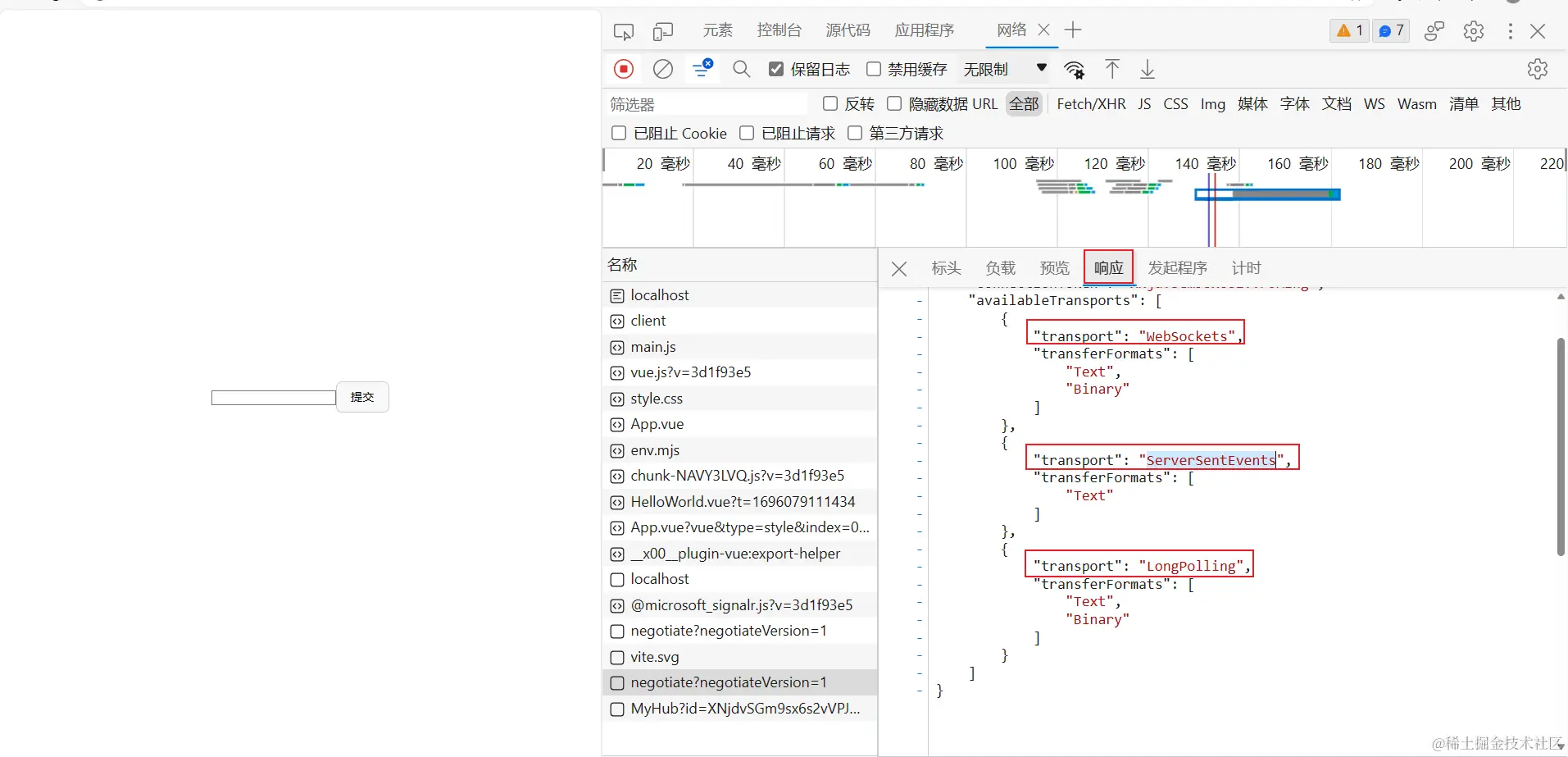The image size is (1568, 757).
Task: Open Network panel settings gear
Action: point(1538,69)
